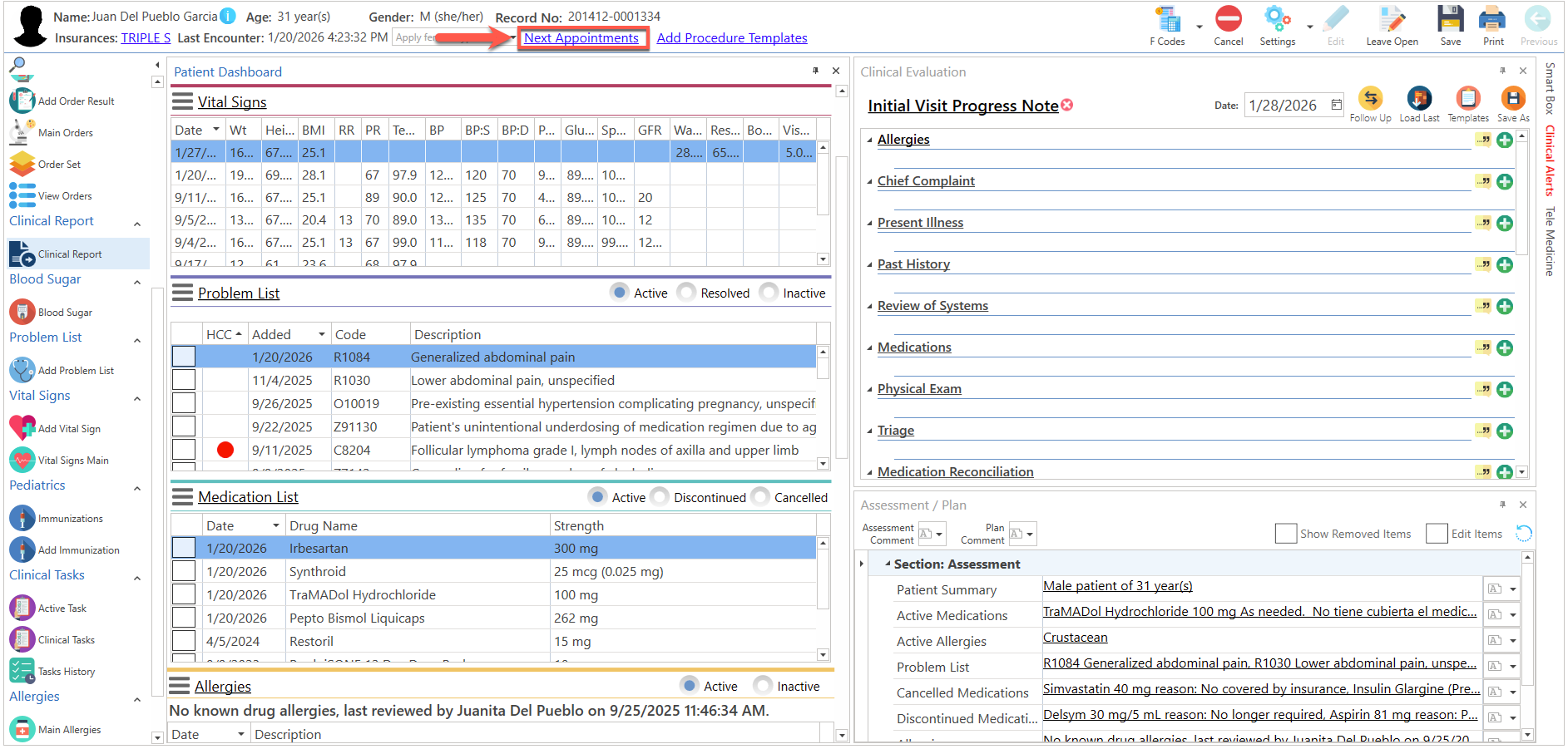Click the quote icon for Present Illness

tap(1483, 222)
